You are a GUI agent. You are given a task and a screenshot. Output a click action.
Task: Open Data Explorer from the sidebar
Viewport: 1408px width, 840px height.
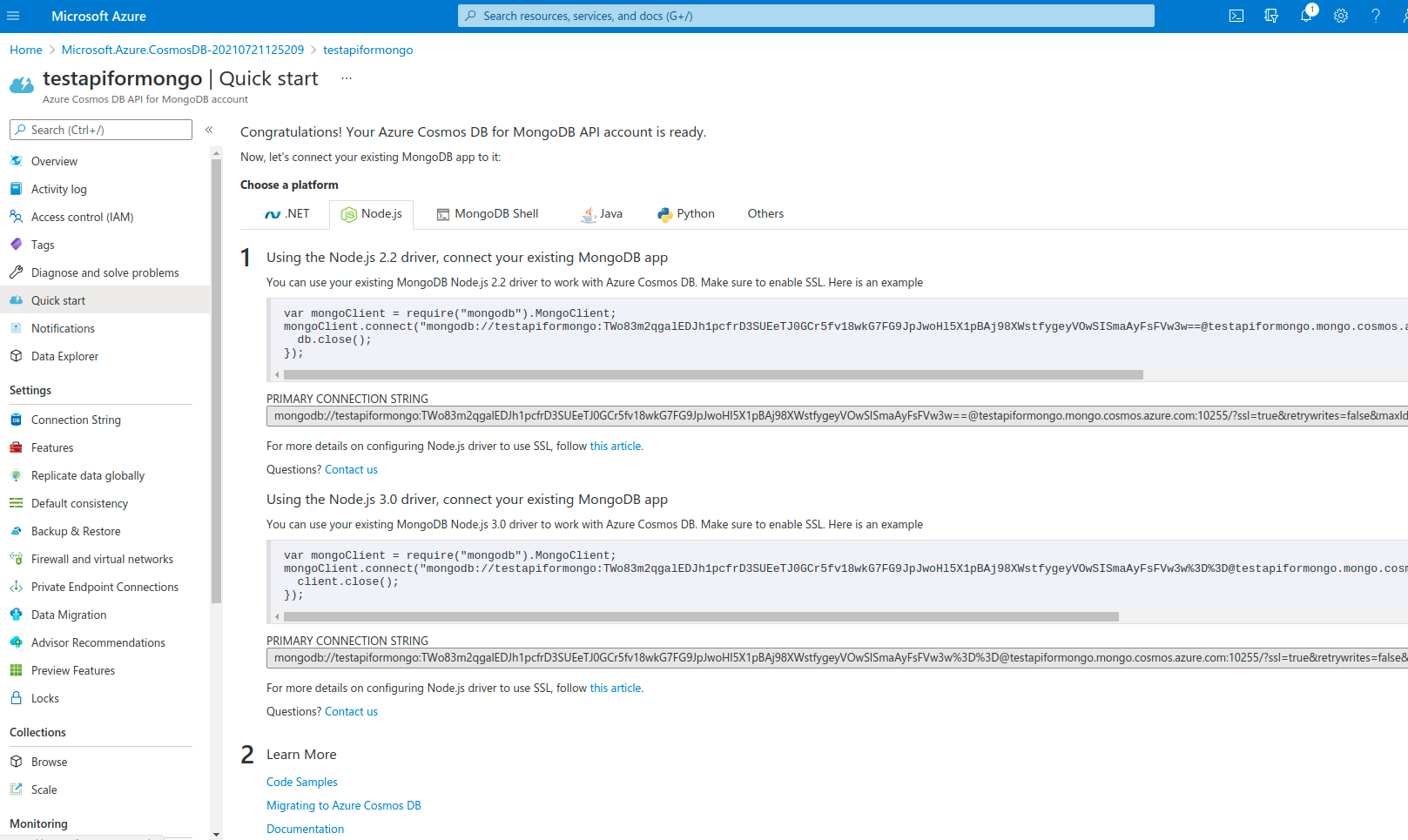pos(65,356)
